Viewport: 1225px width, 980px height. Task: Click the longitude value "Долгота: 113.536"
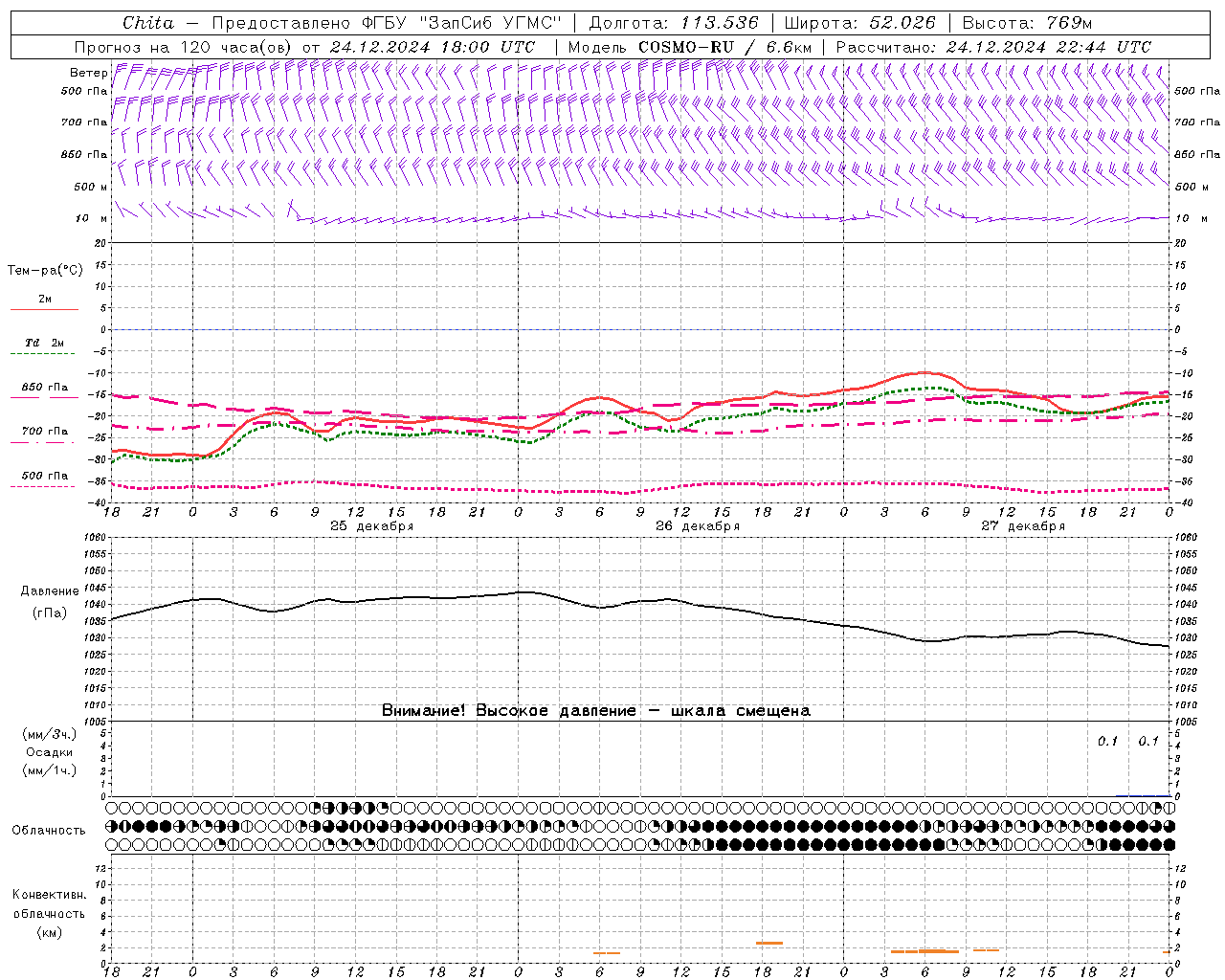tap(674, 23)
